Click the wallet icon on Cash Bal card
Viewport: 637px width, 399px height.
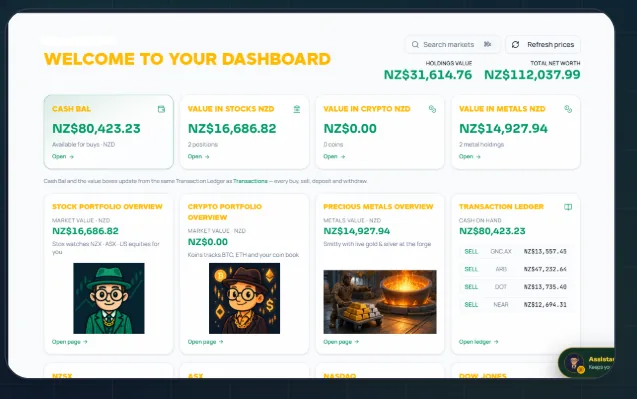(x=161, y=109)
